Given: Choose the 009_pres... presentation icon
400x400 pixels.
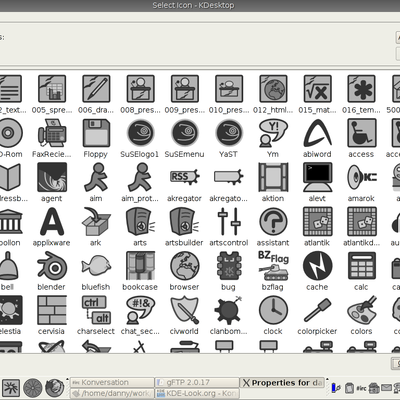Looking at the screenshot, I should click(x=185, y=89).
